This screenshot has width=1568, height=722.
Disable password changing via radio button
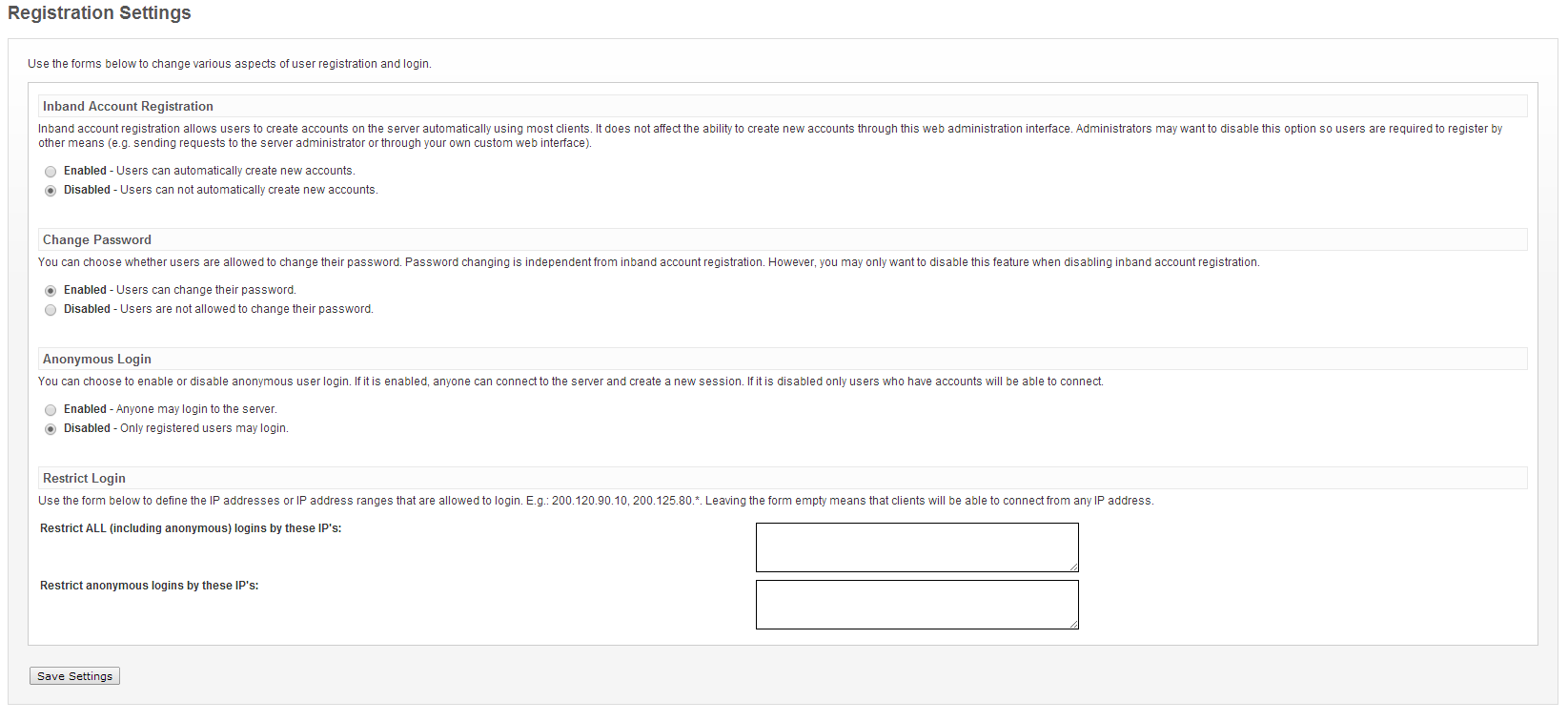(51, 310)
